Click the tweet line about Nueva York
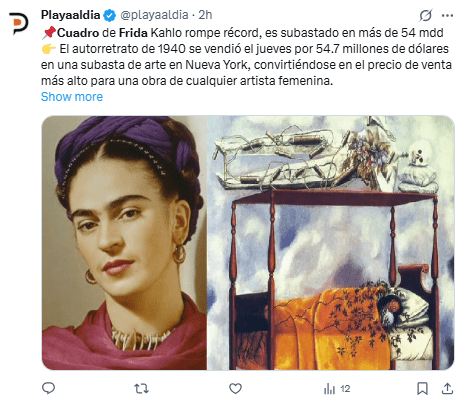 (246, 65)
